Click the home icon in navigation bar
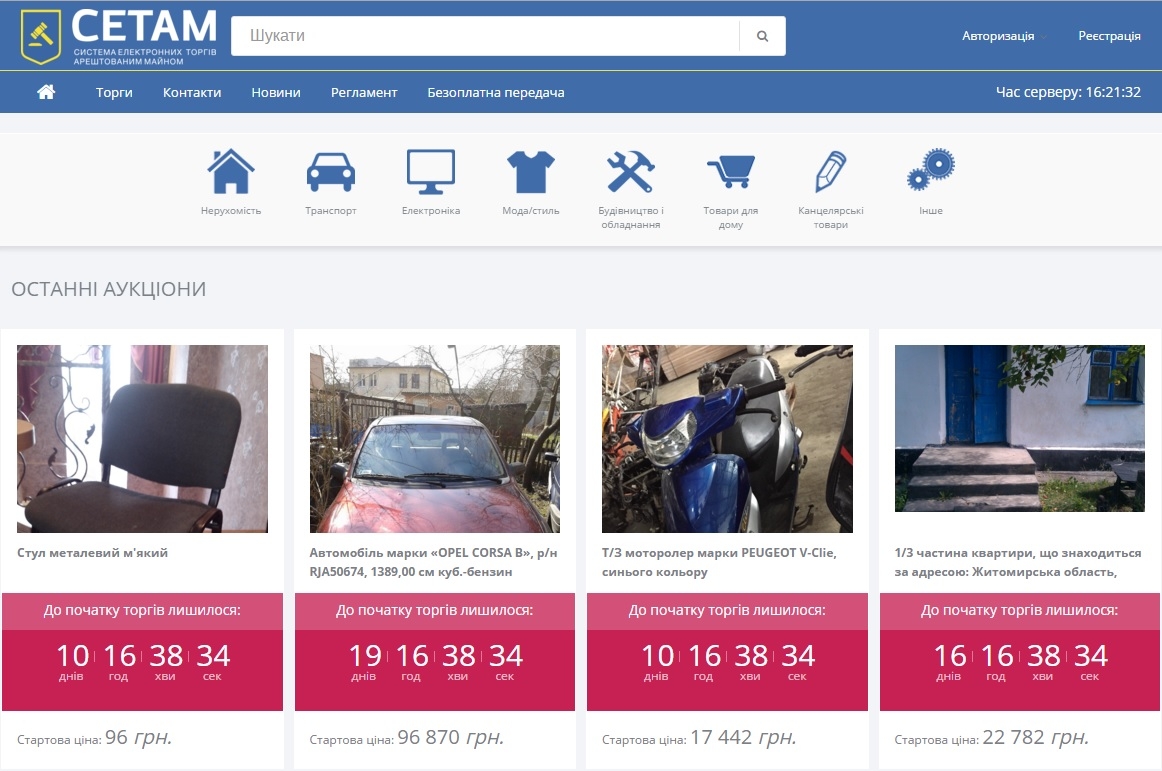Viewport: 1162px width, 771px height. 46,92
